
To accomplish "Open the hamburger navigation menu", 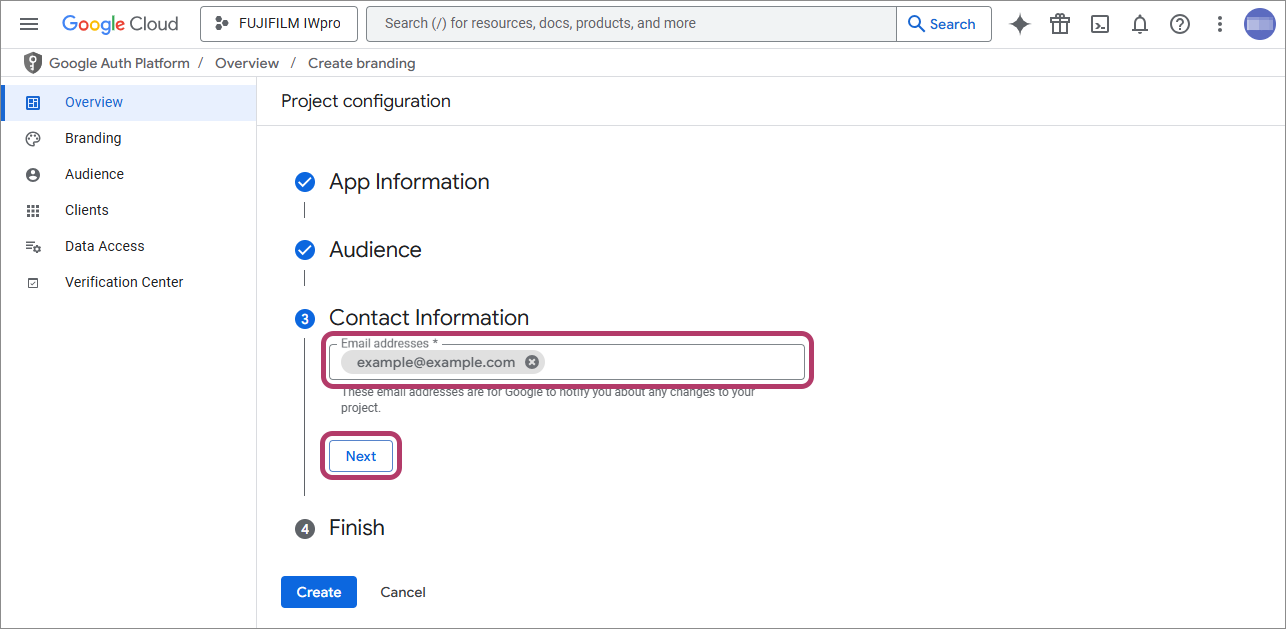I will click(x=29, y=24).
